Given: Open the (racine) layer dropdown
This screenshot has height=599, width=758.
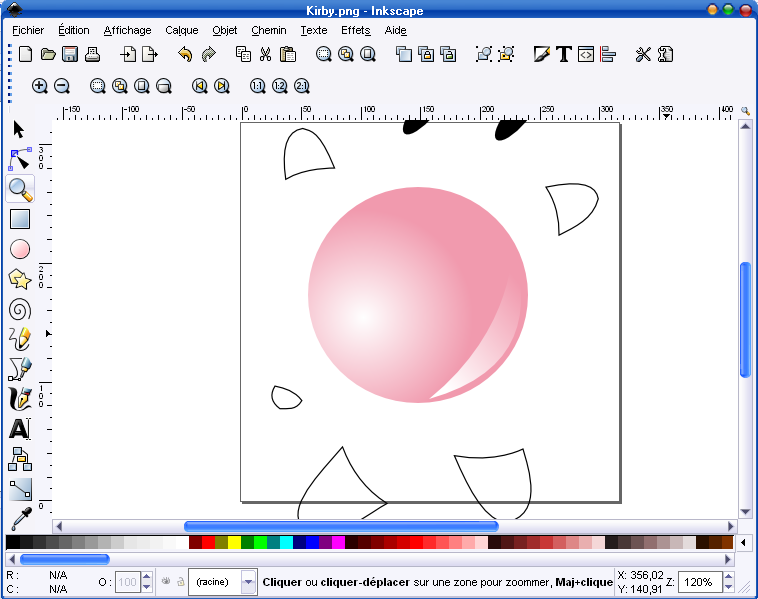Looking at the screenshot, I should [248, 582].
